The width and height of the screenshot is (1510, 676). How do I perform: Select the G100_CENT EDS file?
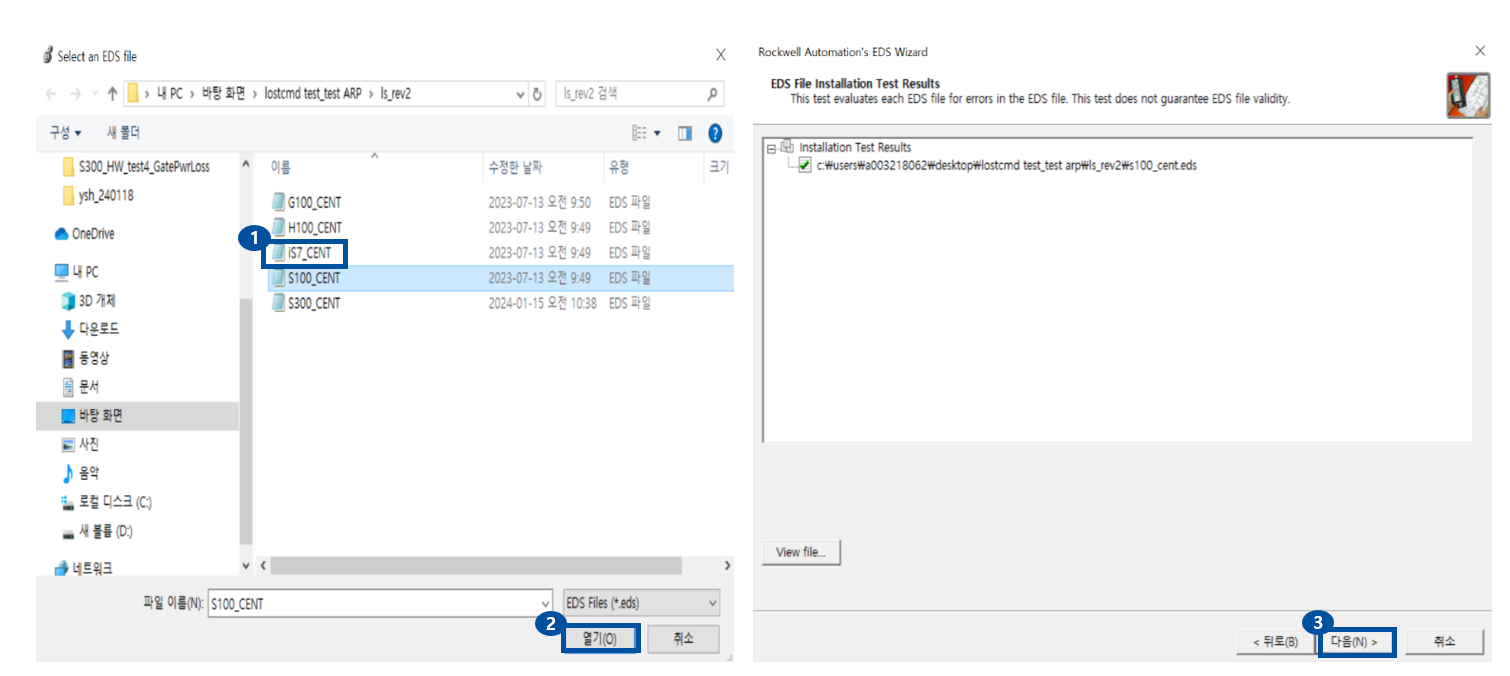pos(316,202)
